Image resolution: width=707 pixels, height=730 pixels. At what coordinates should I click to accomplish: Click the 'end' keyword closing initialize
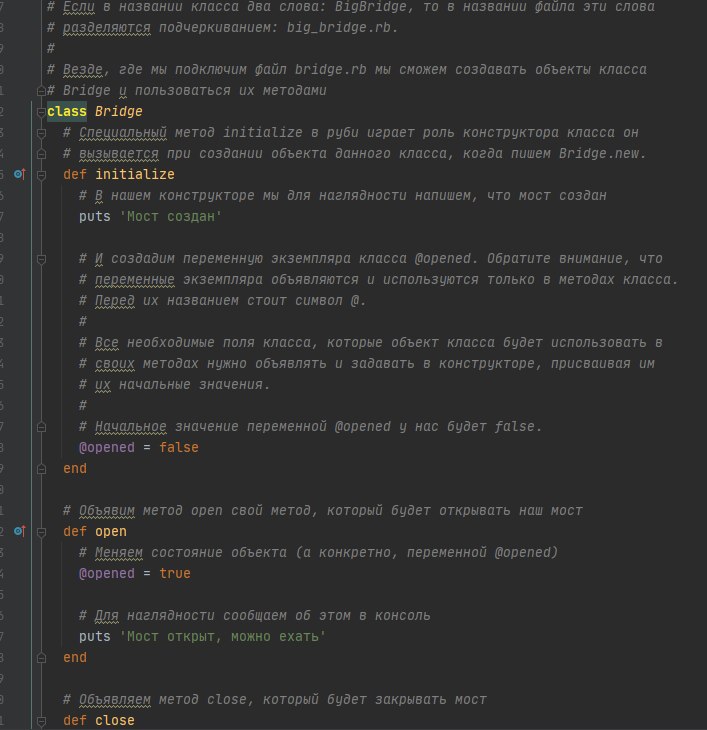click(75, 469)
